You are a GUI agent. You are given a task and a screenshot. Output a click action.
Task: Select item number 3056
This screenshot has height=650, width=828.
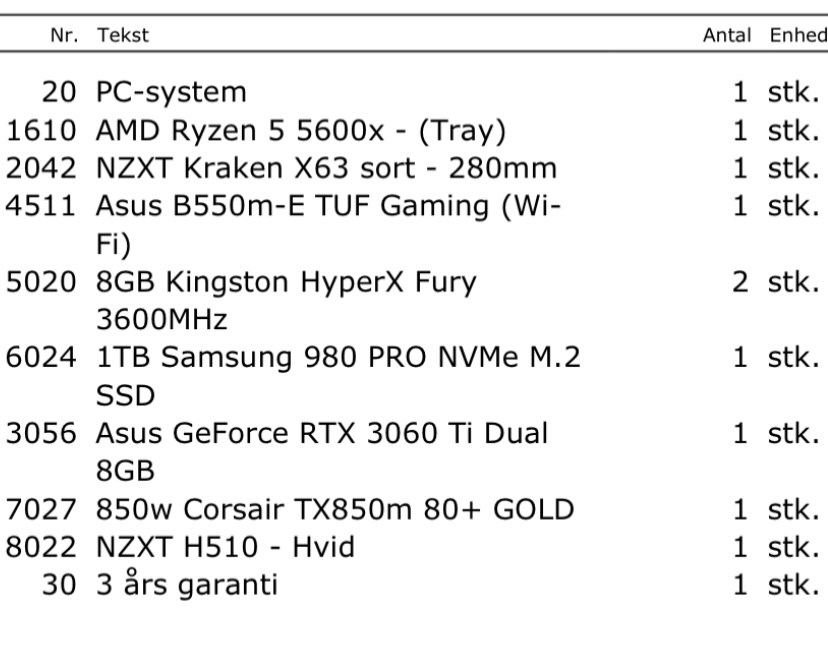(42, 434)
